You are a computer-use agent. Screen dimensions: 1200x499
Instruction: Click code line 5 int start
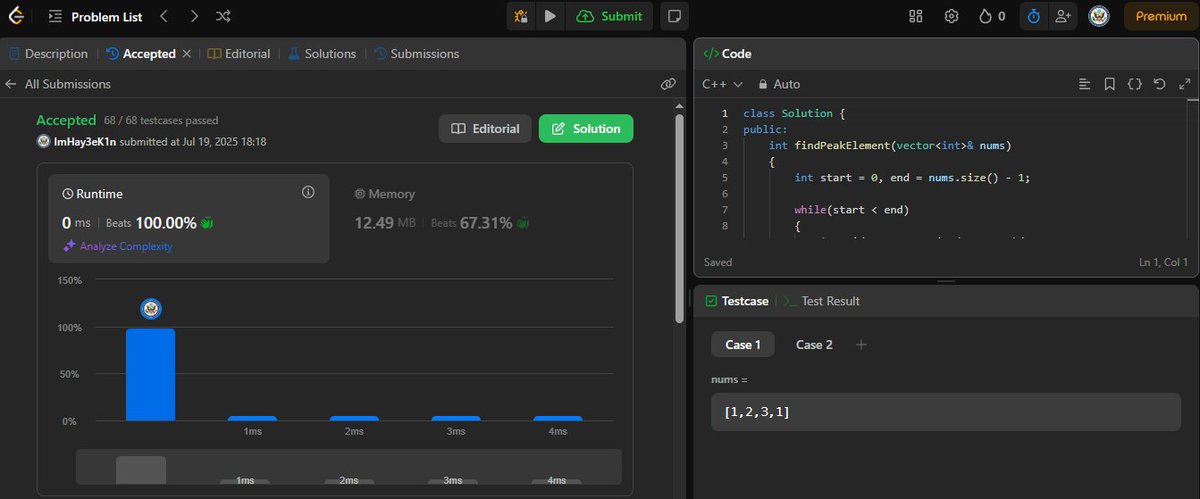tap(912, 177)
